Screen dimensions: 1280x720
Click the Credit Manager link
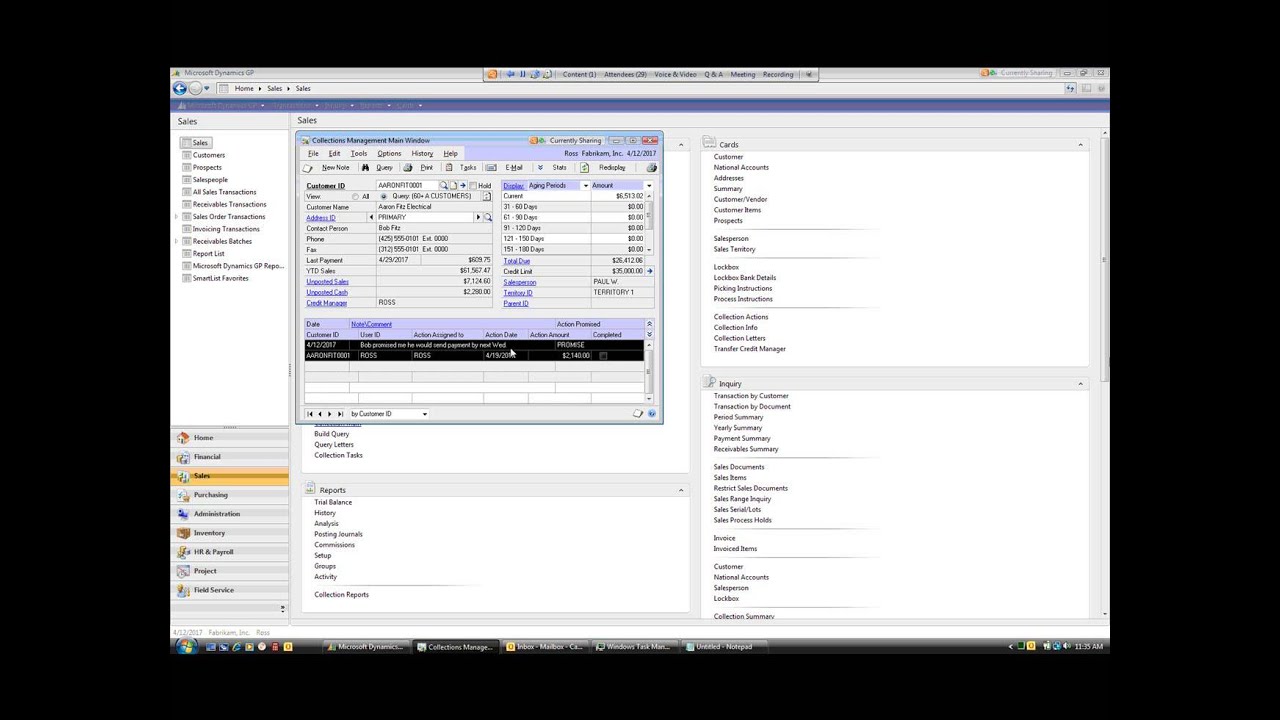327,303
